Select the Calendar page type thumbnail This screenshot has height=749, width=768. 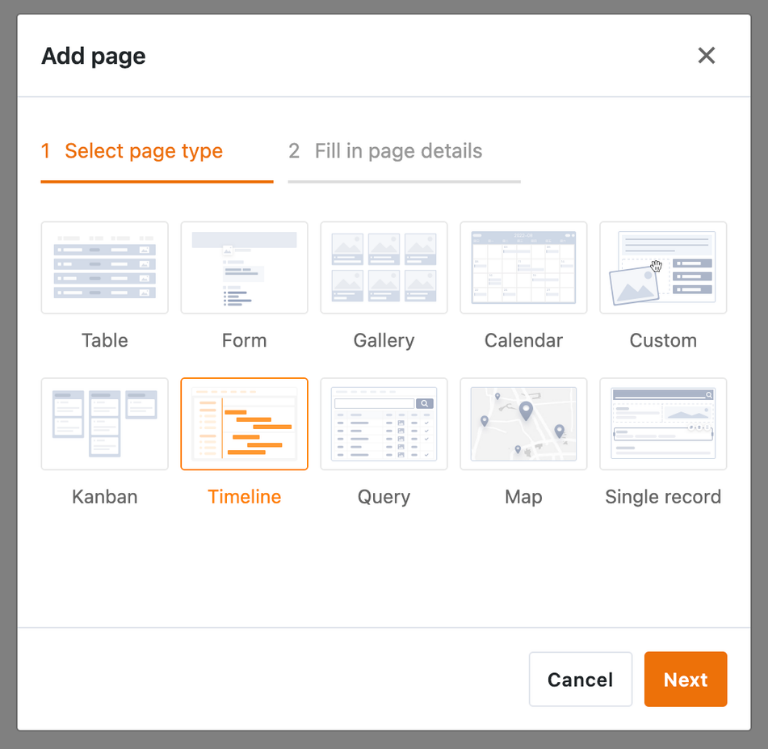point(524,267)
